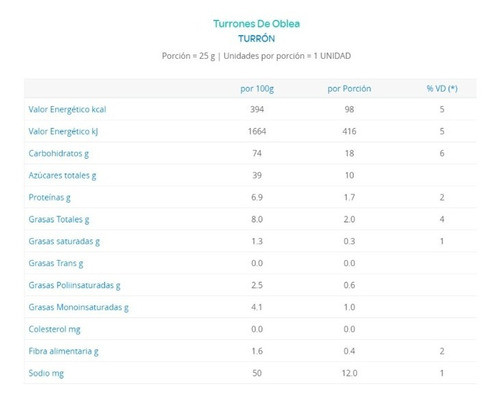Screen dimensions: 500x403
Task: Select the 'Colesterol mg' row label
Action: [54, 330]
